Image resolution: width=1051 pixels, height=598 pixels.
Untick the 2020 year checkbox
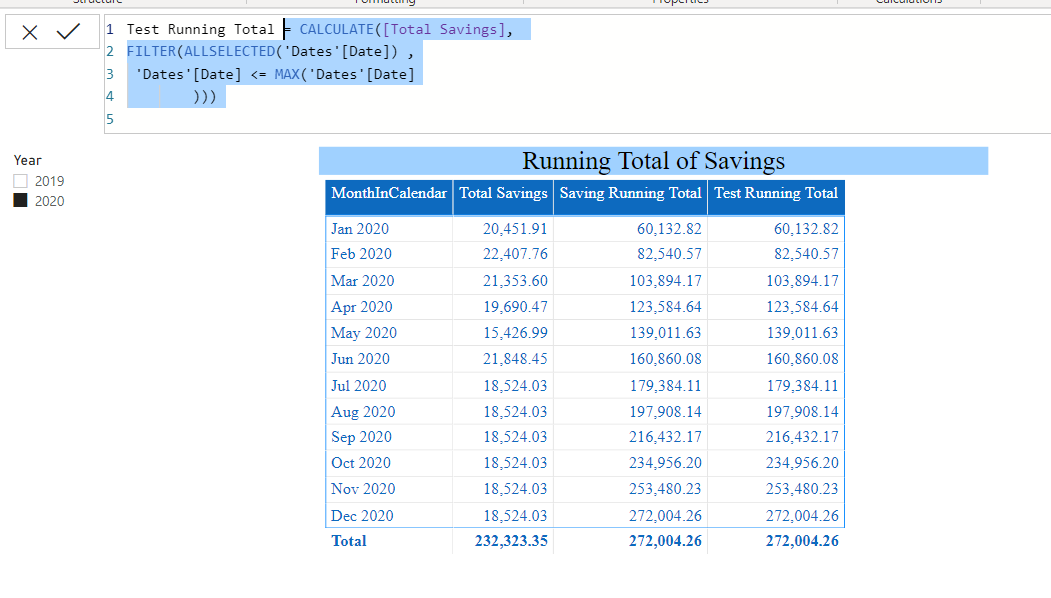21,200
